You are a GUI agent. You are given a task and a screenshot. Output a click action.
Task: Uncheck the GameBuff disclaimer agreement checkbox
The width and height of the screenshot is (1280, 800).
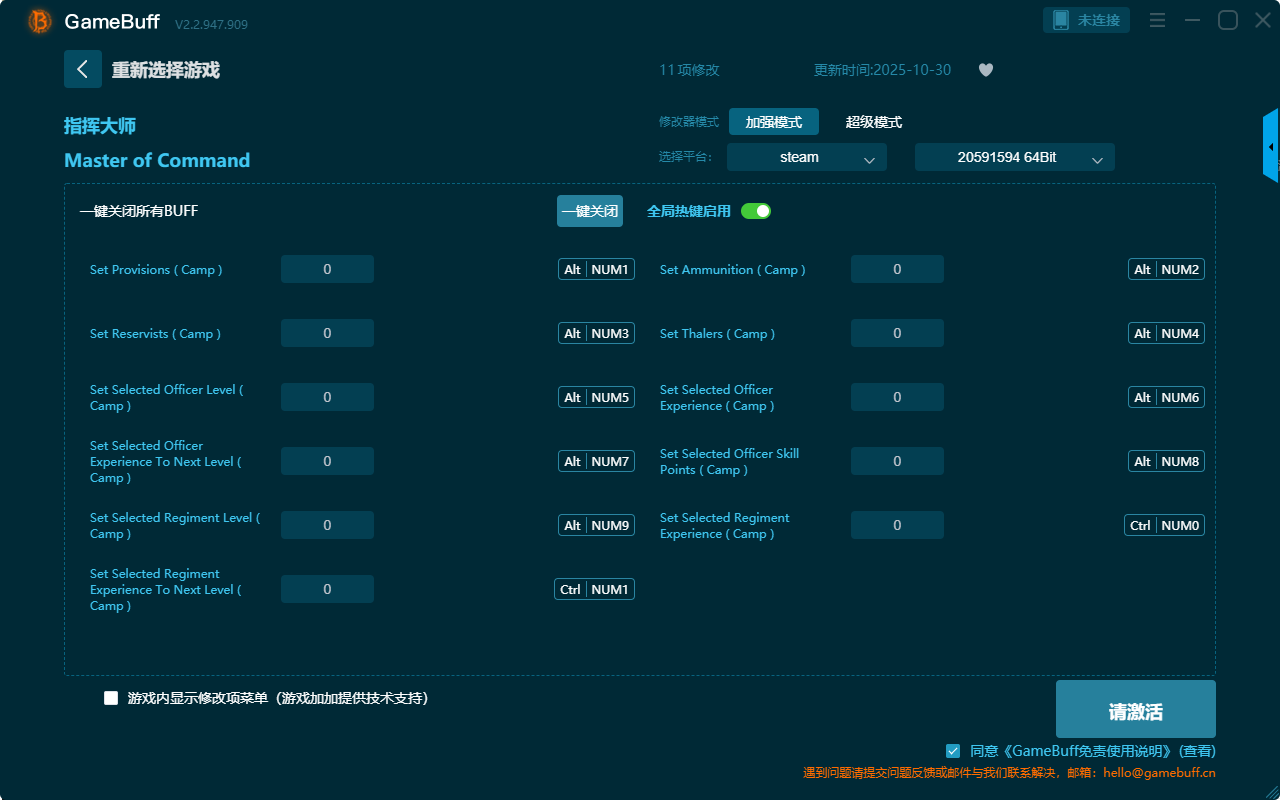[x=953, y=751]
